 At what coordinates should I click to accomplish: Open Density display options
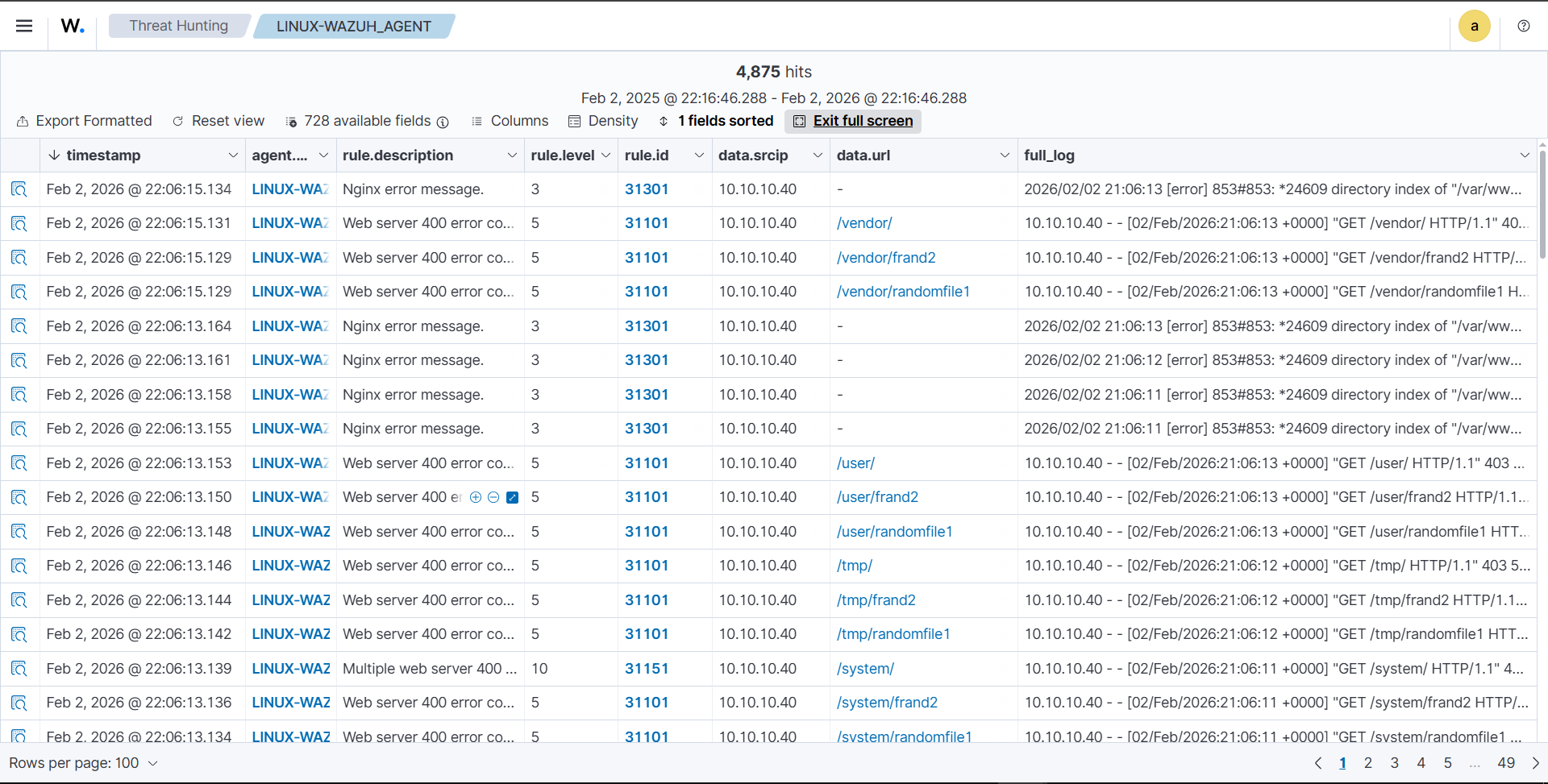pyautogui.click(x=603, y=121)
